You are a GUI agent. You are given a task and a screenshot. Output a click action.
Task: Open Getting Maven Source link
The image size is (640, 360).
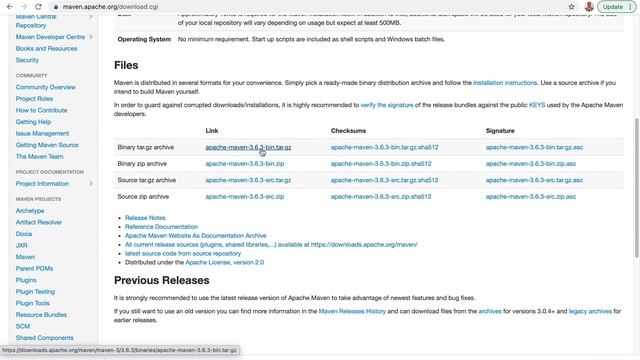pyautogui.click(x=47, y=145)
